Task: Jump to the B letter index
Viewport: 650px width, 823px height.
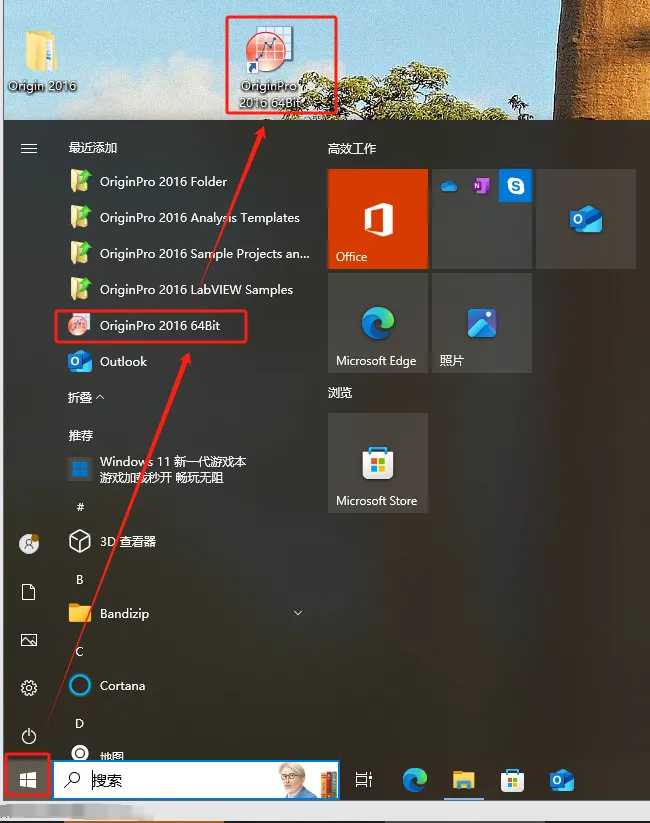Action: [80, 579]
